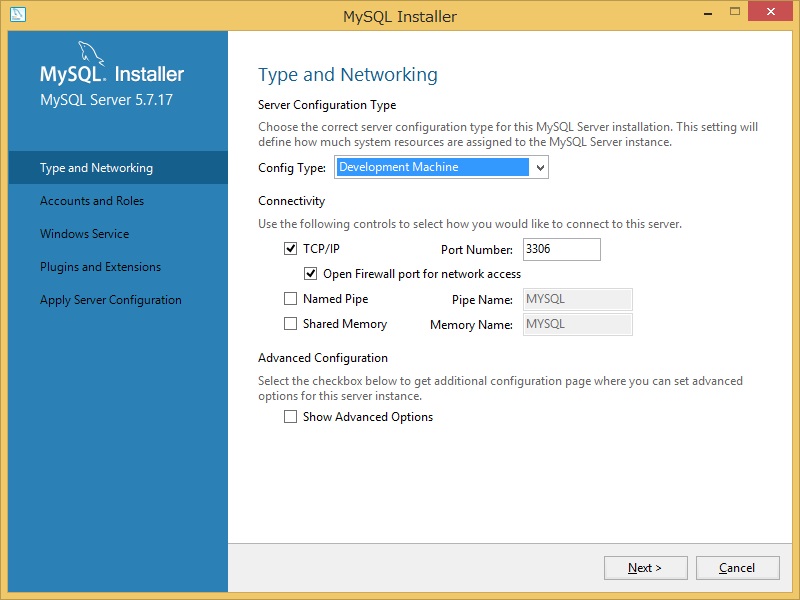Toggle the TCP/IP checkbox
The width and height of the screenshot is (800, 600).
[290, 249]
